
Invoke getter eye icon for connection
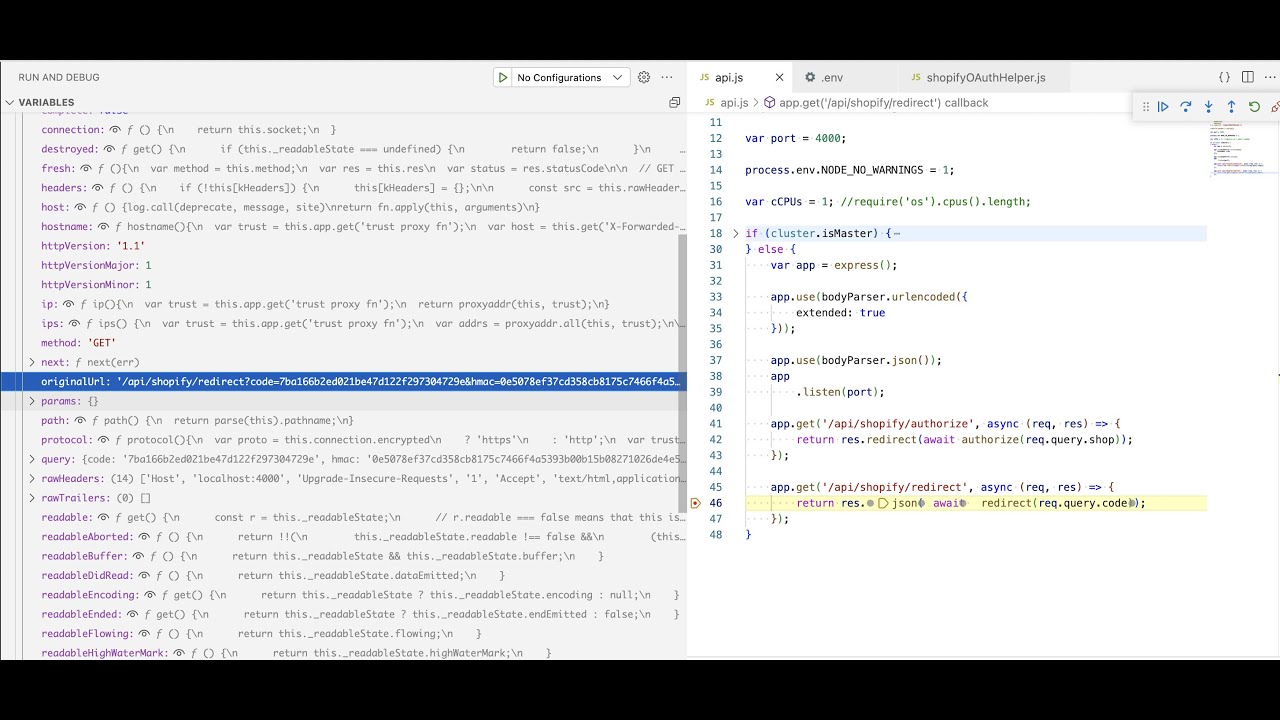point(115,130)
